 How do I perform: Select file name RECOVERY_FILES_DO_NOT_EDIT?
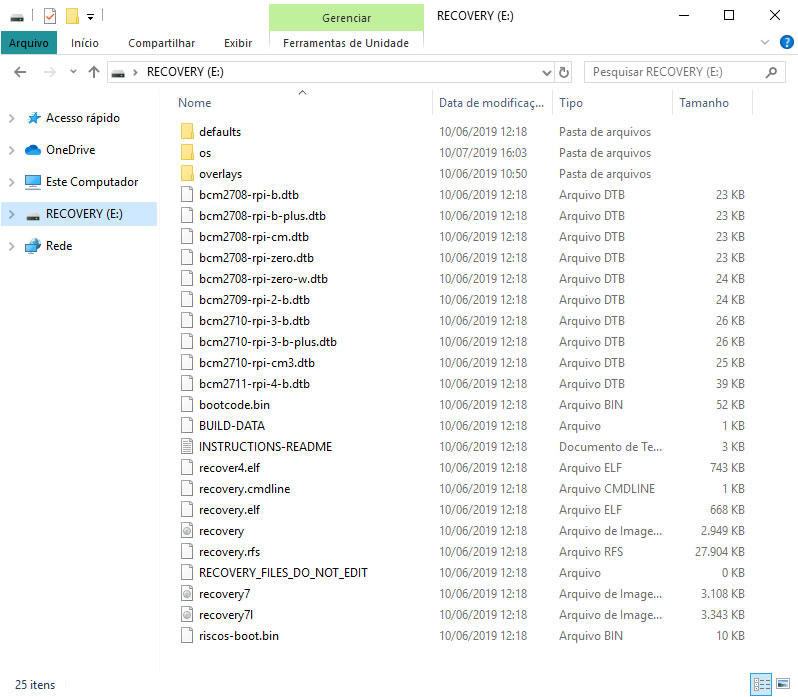pyautogui.click(x=283, y=572)
